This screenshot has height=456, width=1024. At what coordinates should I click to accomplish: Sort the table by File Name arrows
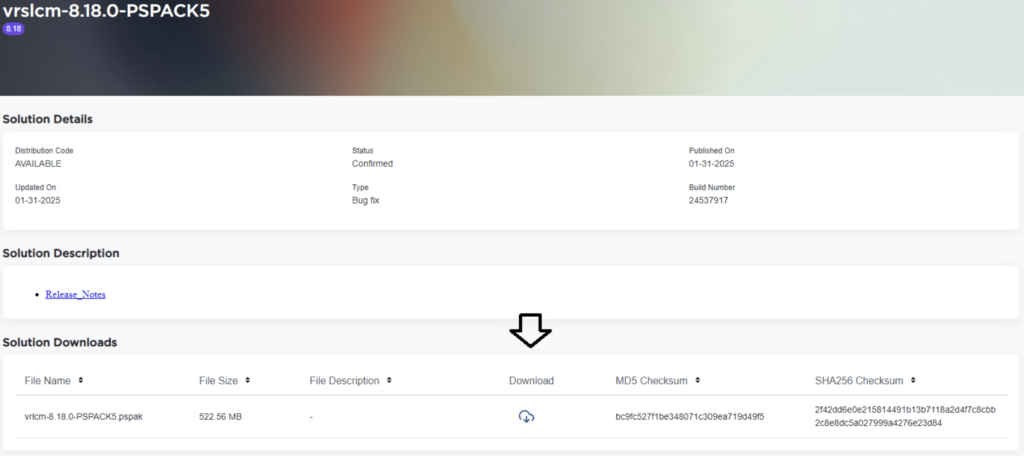point(81,380)
